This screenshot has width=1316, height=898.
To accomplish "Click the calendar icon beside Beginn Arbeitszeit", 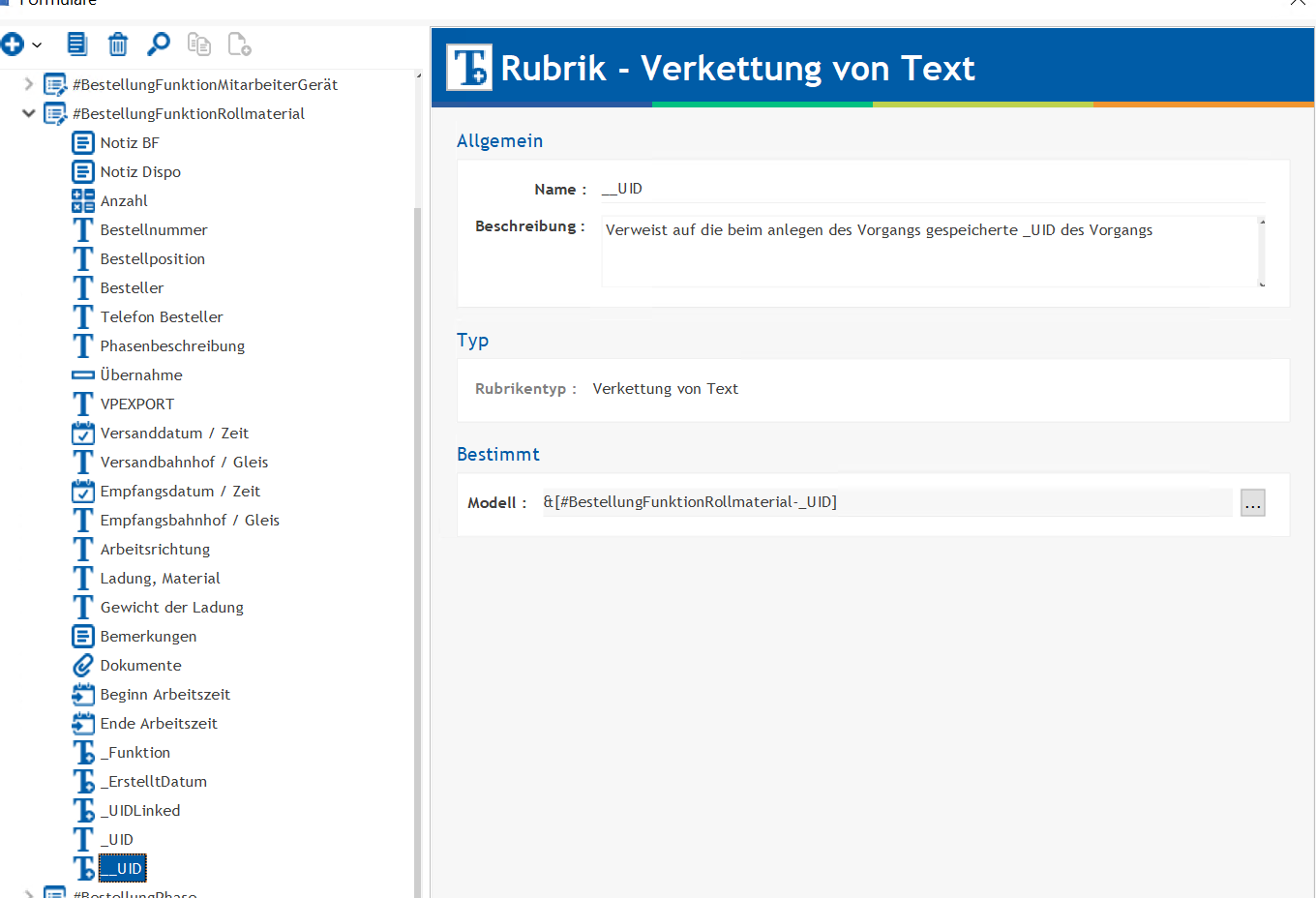I will pyautogui.click(x=83, y=695).
